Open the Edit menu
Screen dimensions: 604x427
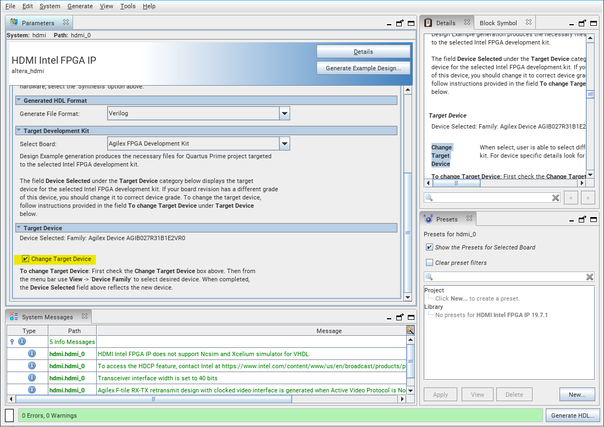(x=27, y=6)
